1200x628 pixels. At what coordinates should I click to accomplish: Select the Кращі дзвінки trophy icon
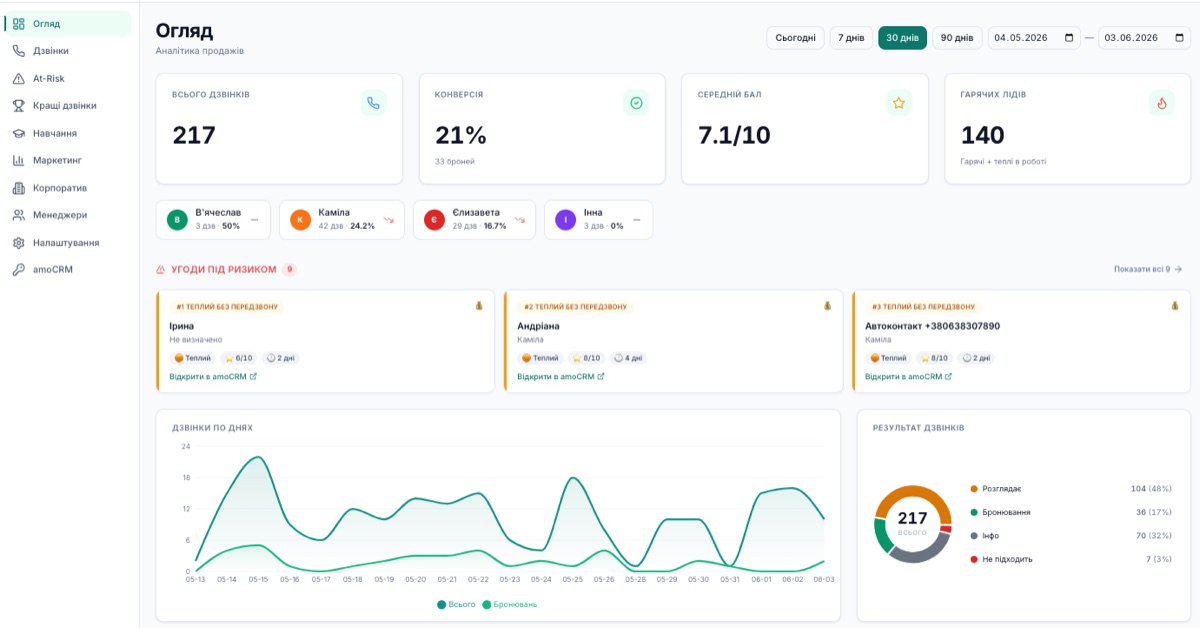pos(19,105)
